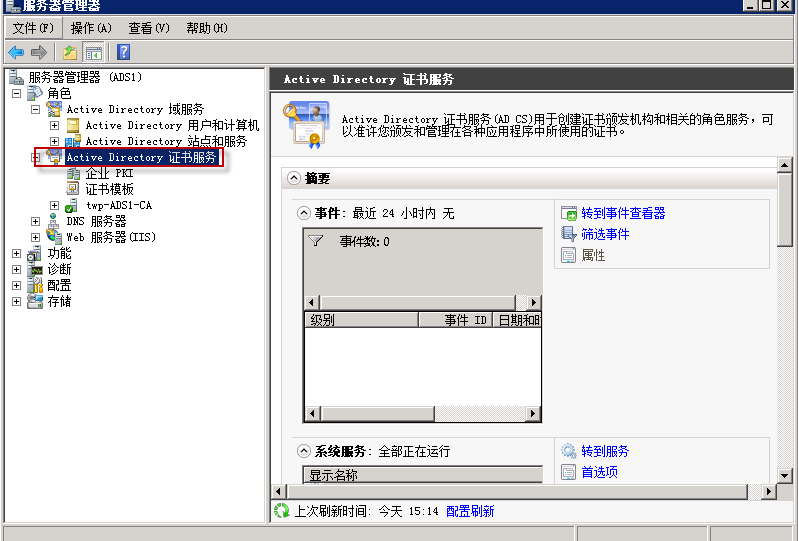
Task: Click the refresh icon beside 上次刷新时间
Action: (x=281, y=510)
